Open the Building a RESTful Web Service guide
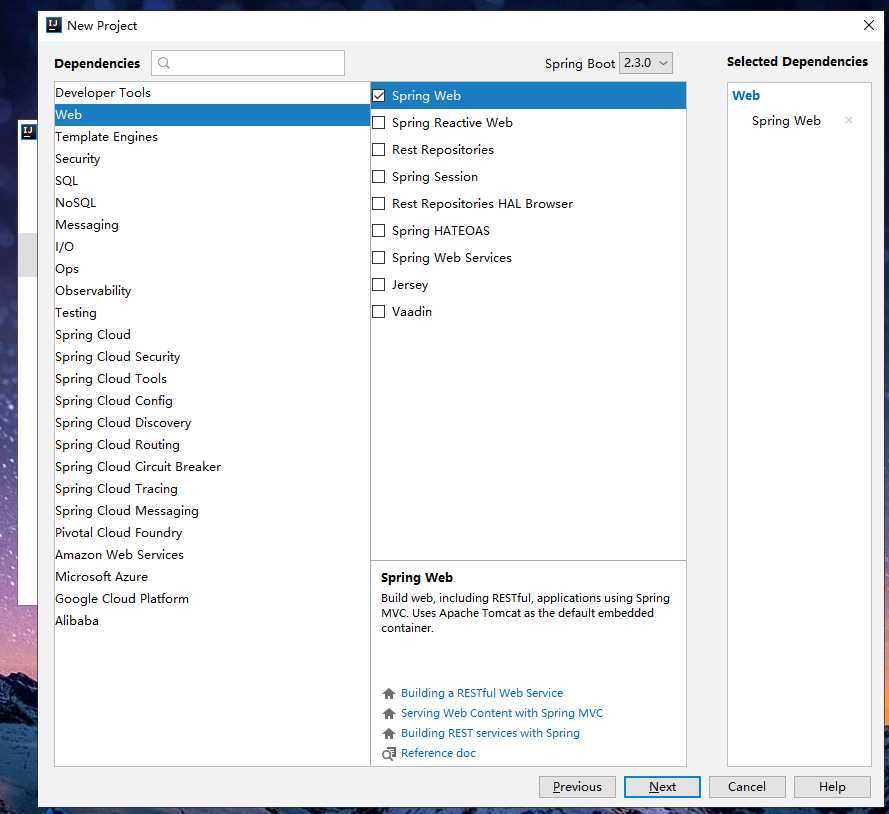Screen dimensions: 889x814 tap(482, 693)
